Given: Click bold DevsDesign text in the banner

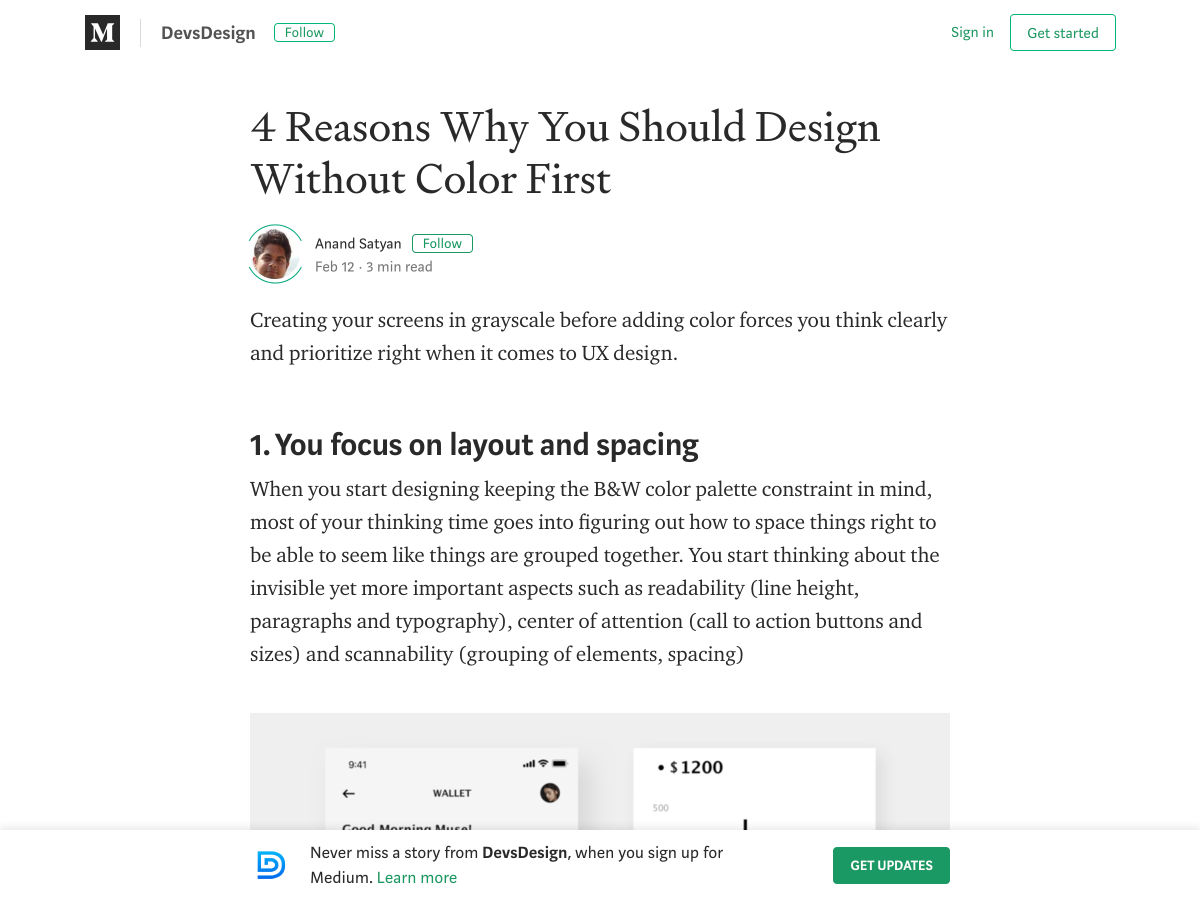Looking at the screenshot, I should click(525, 853).
